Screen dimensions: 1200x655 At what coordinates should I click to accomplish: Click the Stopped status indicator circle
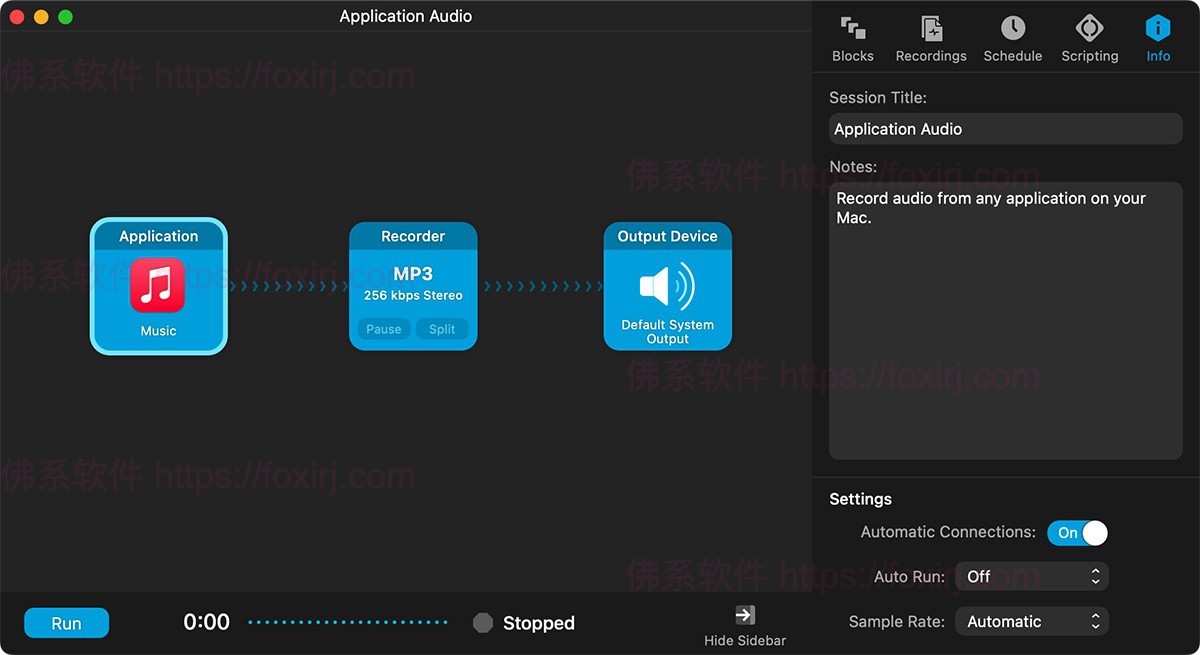click(483, 622)
